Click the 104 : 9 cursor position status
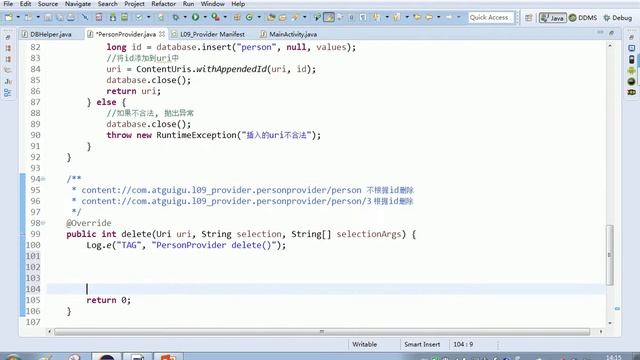Image resolution: width=640 pixels, height=360 pixels. pyautogui.click(x=463, y=344)
